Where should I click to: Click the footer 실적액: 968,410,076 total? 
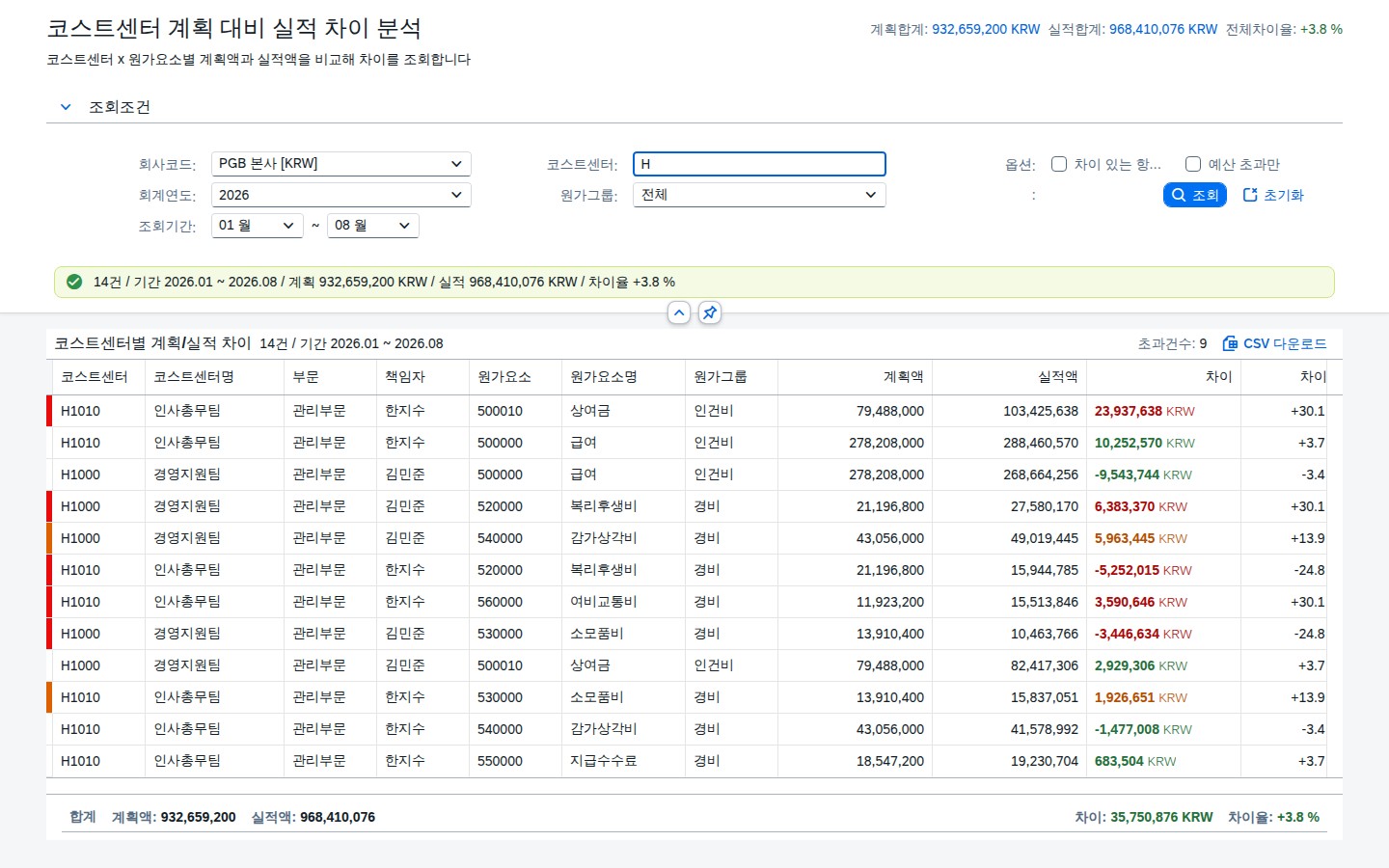[x=313, y=817]
